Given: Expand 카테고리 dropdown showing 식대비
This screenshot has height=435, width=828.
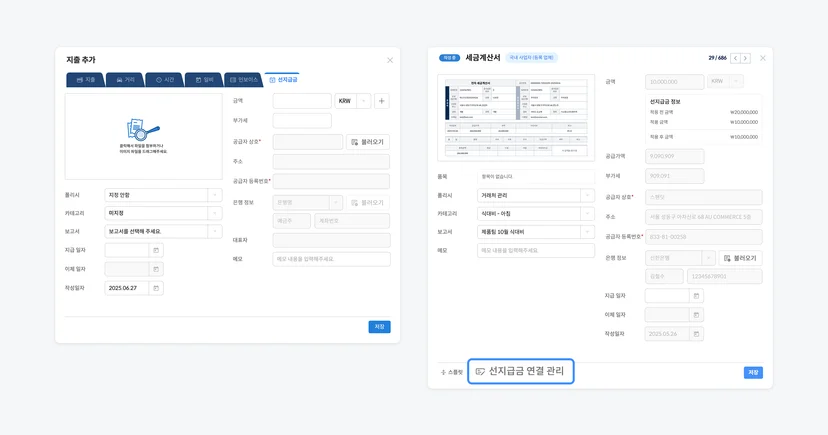Looking at the screenshot, I should [x=536, y=213].
